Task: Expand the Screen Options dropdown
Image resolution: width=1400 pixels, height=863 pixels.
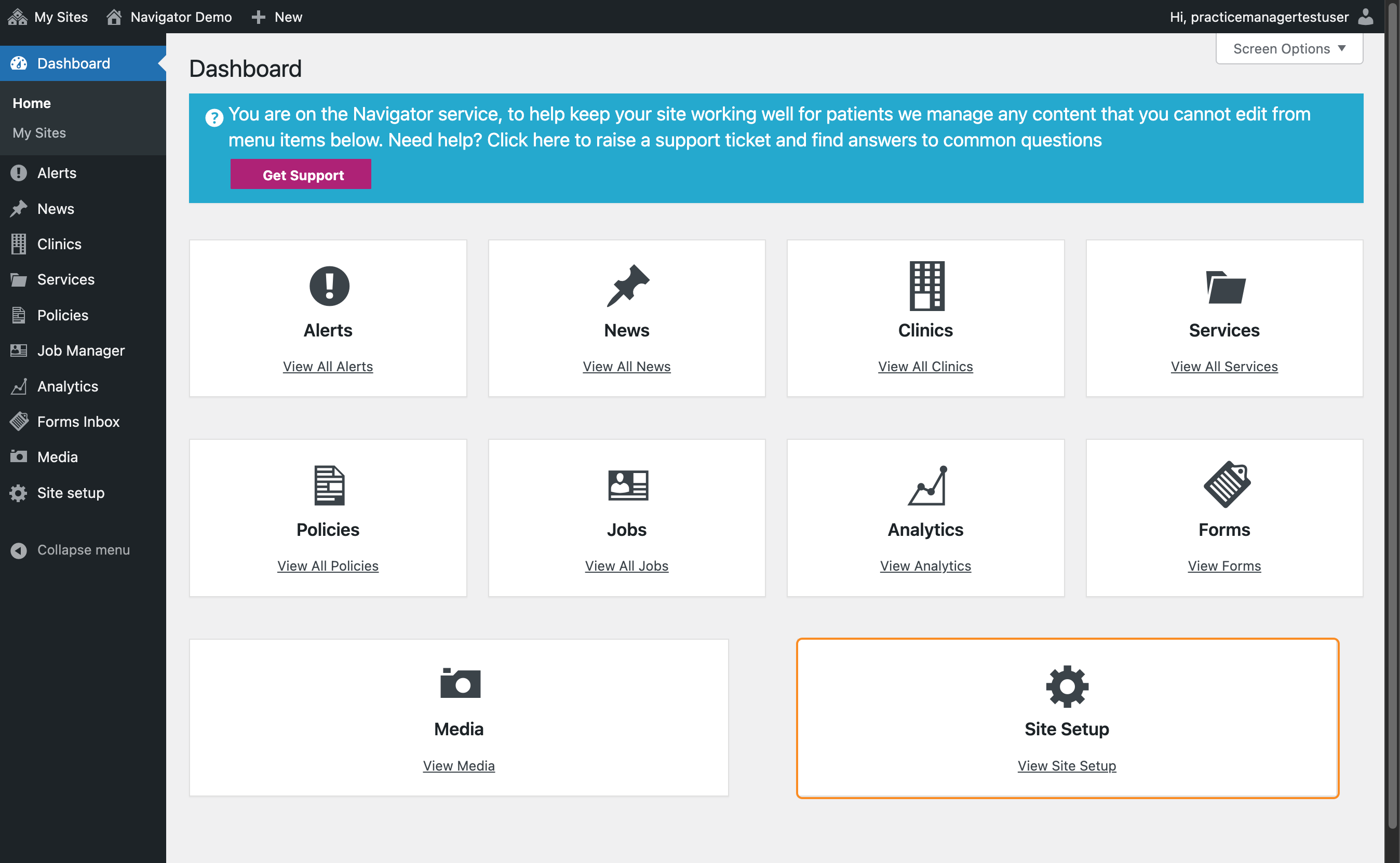Action: 1289,49
